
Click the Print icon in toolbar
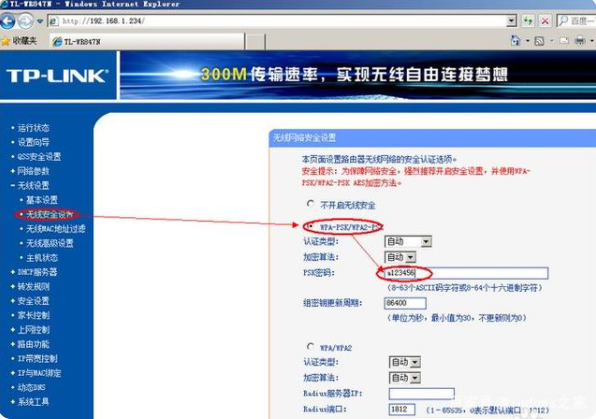point(580,40)
